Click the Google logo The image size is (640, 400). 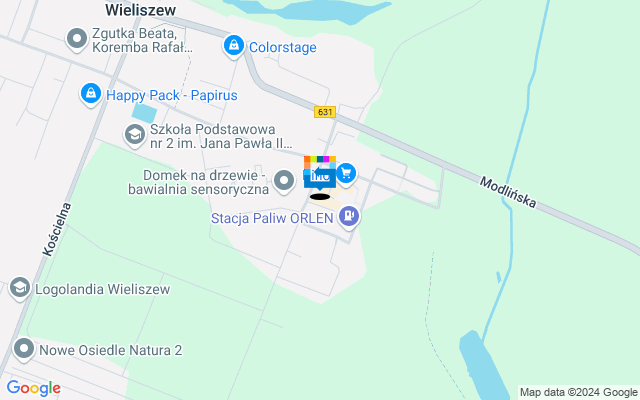33,388
